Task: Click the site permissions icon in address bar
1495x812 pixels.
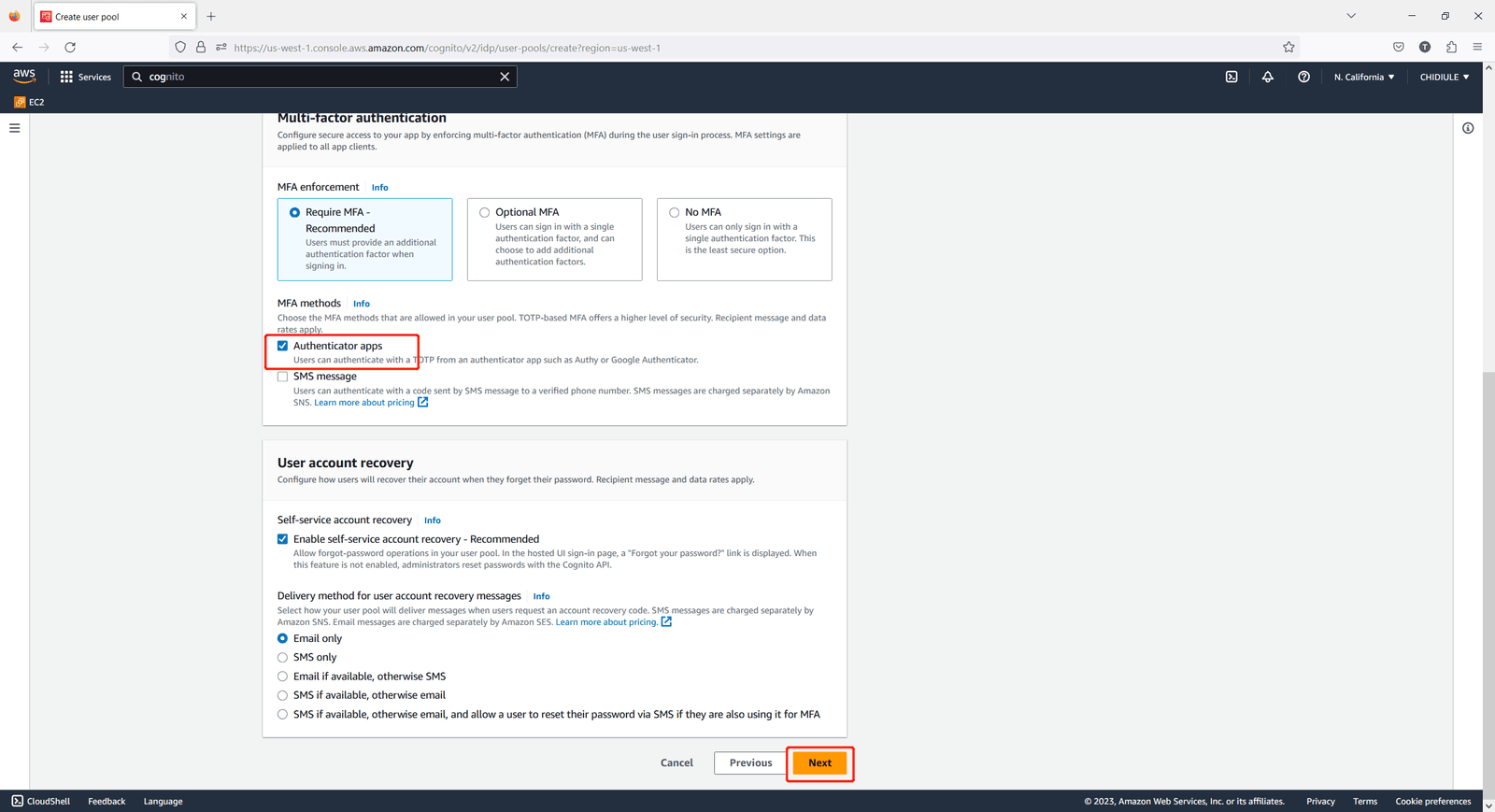Action: pos(221,47)
